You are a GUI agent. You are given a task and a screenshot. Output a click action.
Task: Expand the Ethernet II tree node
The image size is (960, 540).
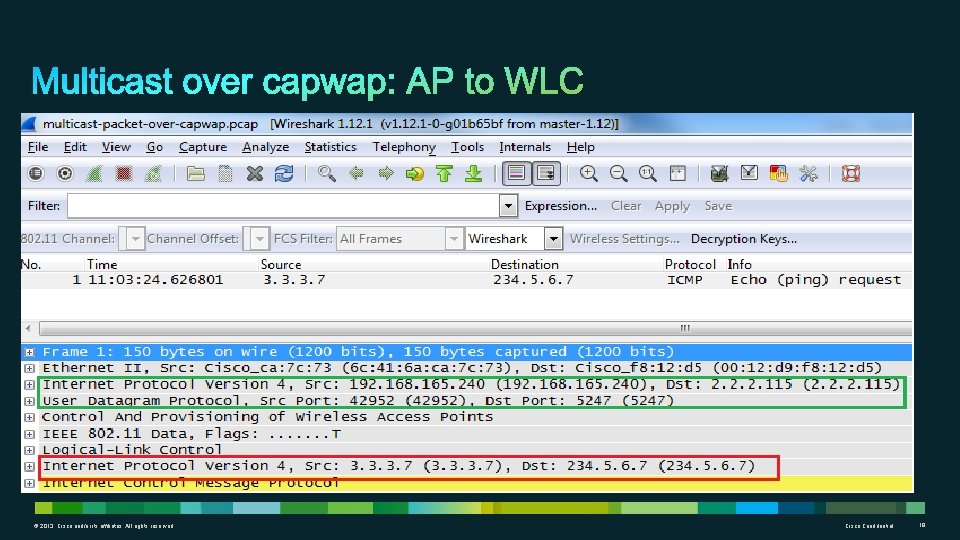(x=29, y=369)
